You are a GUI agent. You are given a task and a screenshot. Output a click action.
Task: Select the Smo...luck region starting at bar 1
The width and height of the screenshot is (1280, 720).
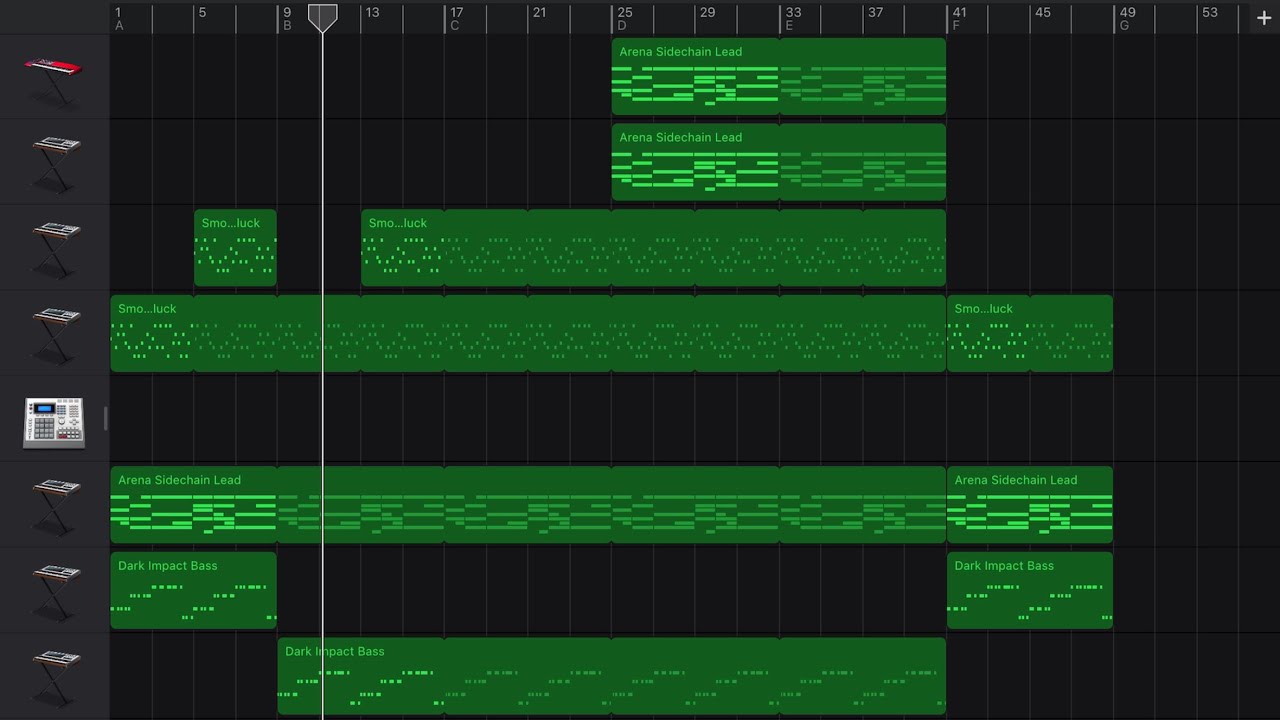(528, 334)
